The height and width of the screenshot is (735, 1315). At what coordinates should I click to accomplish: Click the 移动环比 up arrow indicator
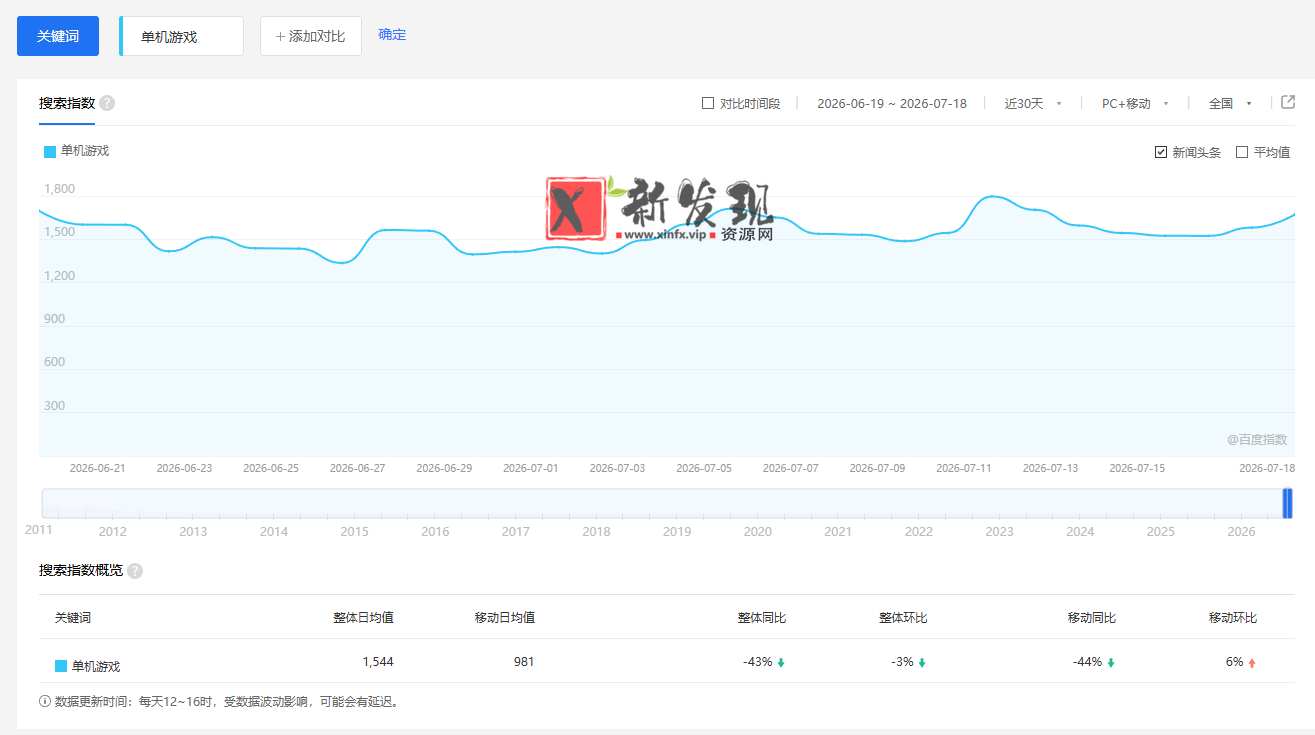(x=1251, y=662)
